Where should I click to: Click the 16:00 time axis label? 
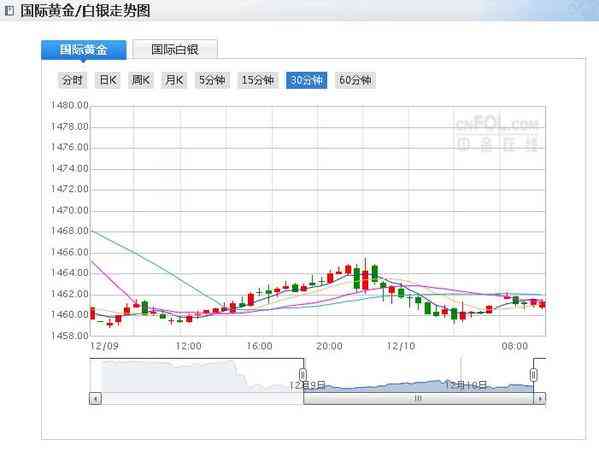(259, 346)
